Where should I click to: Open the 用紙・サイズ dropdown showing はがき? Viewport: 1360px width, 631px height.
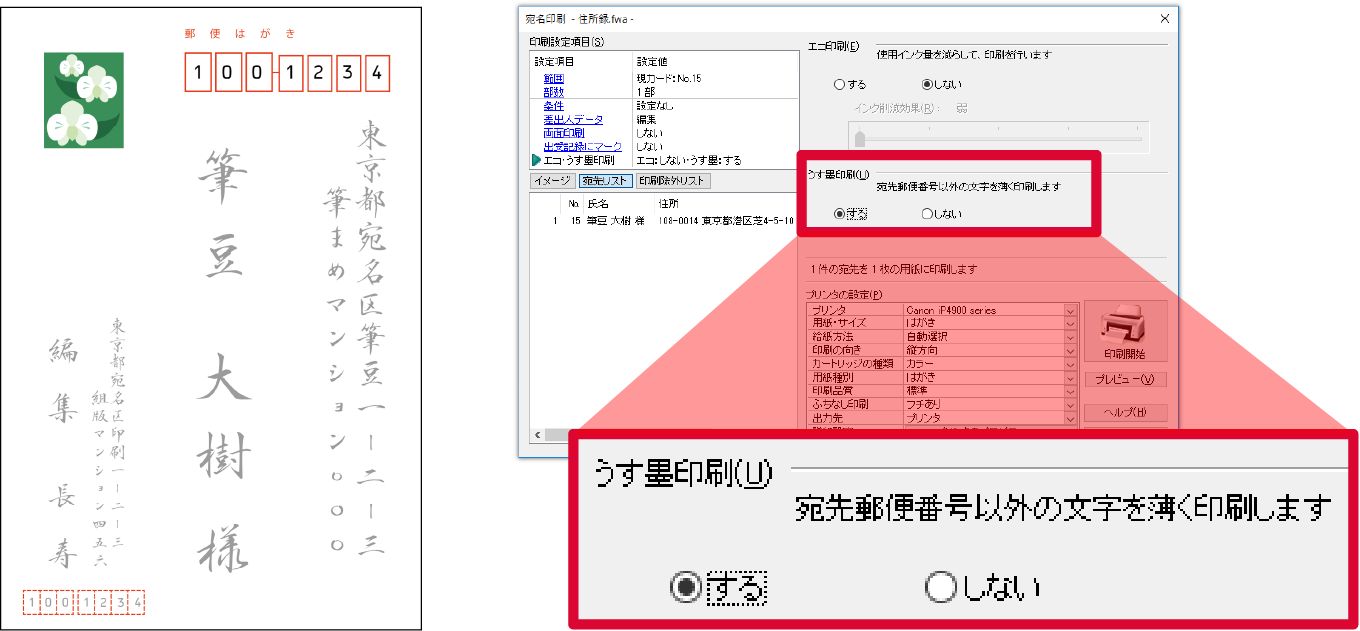click(1069, 323)
